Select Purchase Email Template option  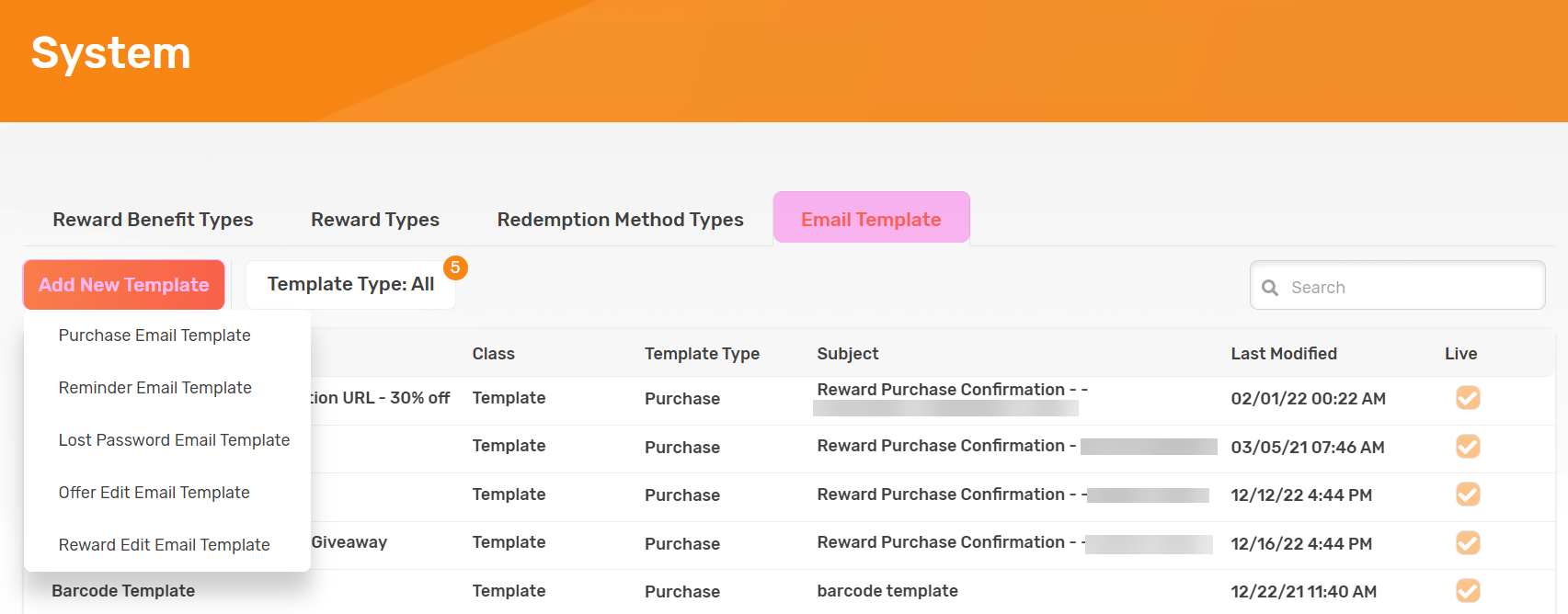(155, 335)
